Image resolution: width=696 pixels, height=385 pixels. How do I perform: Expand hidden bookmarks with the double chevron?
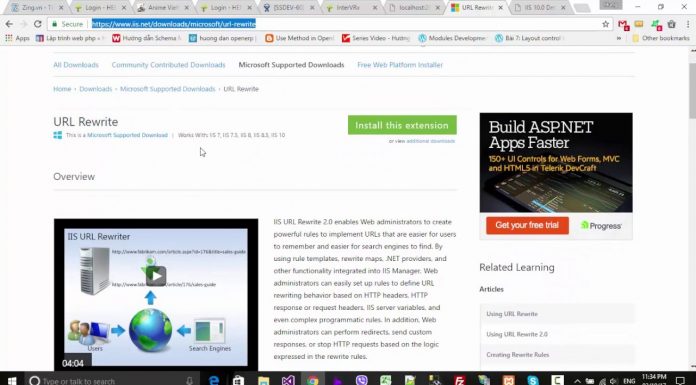pyautogui.click(x=619, y=38)
